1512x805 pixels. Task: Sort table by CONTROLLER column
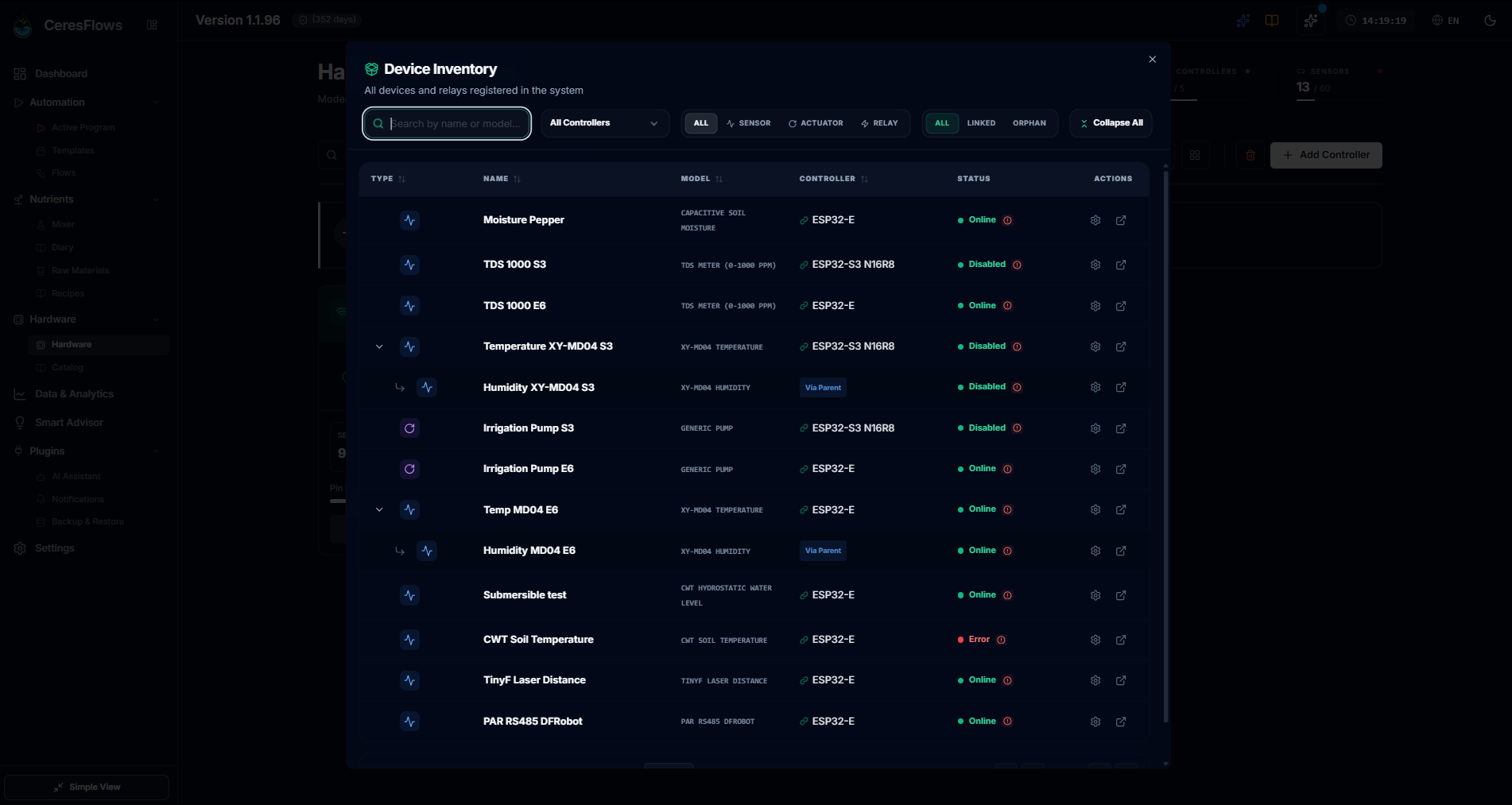833,179
